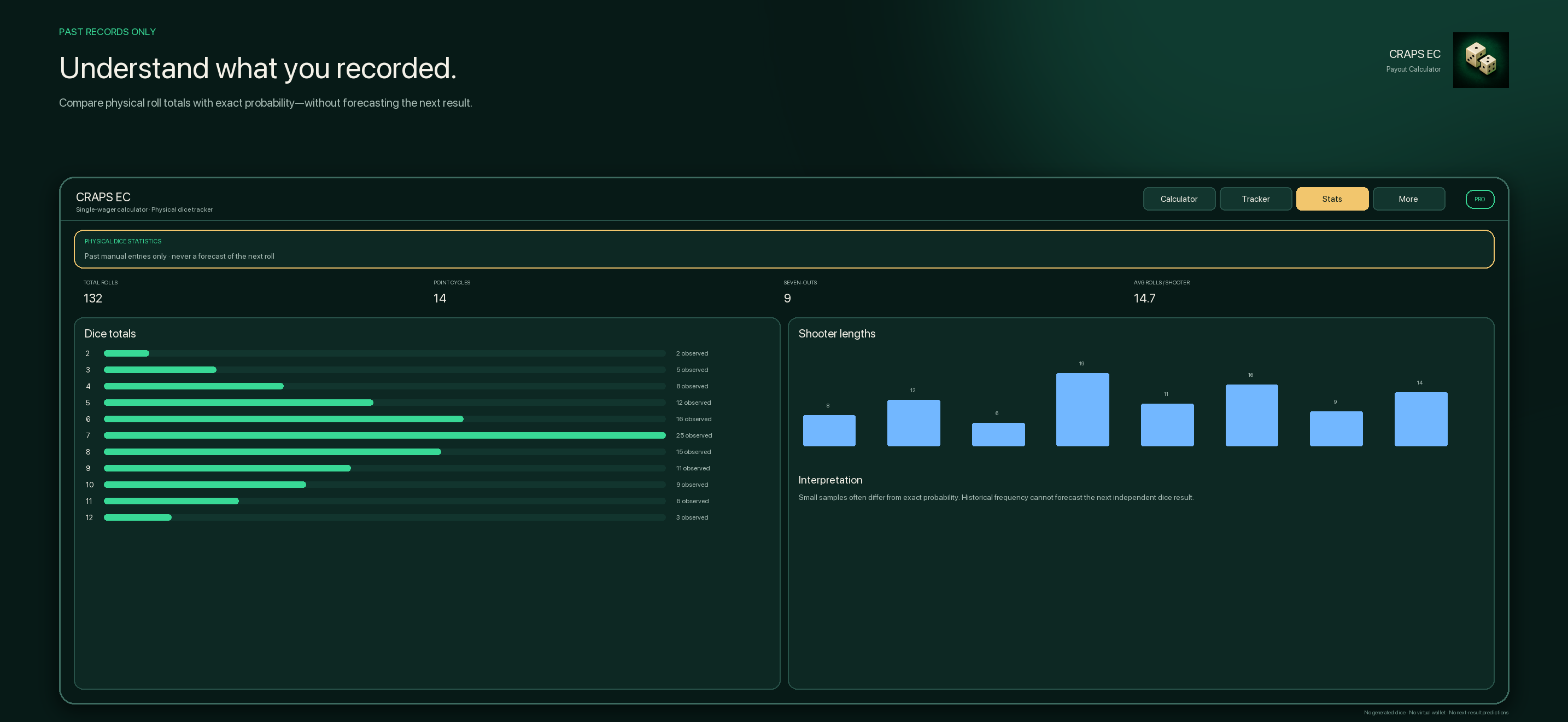1568x722 pixels.
Task: Select the Seven-Outs stat value
Action: 787,298
